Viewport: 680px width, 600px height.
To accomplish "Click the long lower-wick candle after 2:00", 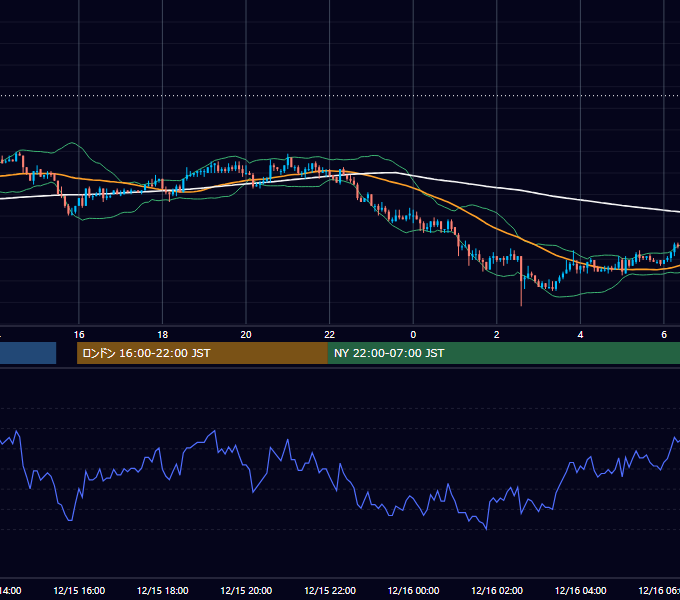I will tap(521, 281).
